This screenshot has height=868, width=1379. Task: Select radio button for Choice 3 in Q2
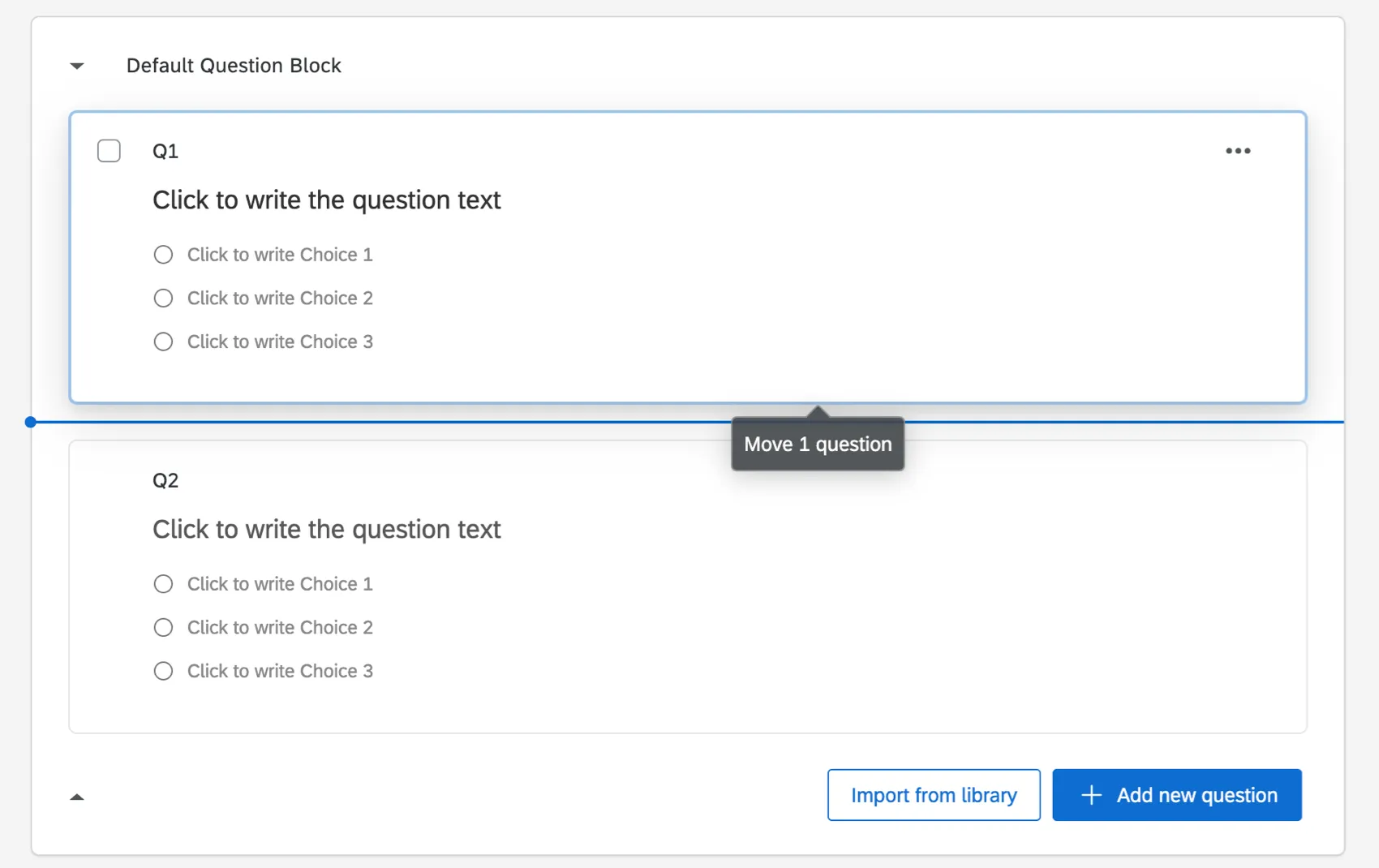[163, 671]
